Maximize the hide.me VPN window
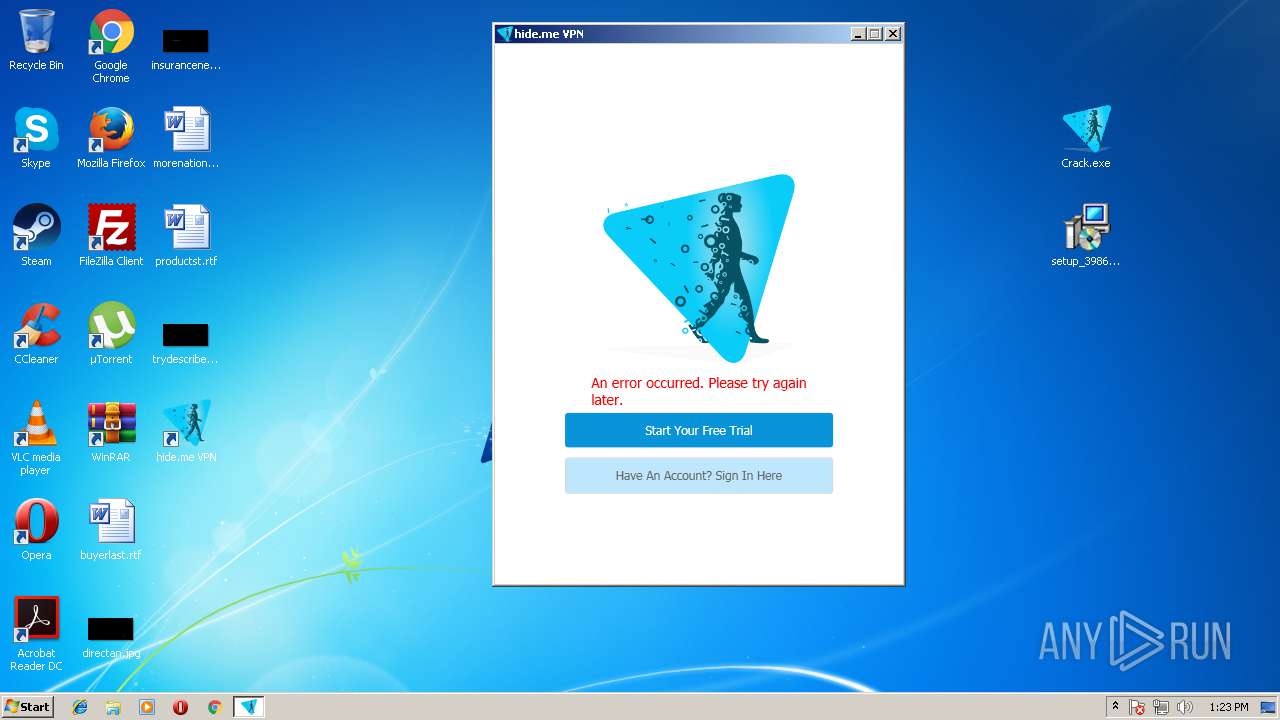This screenshot has height=720, width=1280. pyautogui.click(x=875, y=34)
